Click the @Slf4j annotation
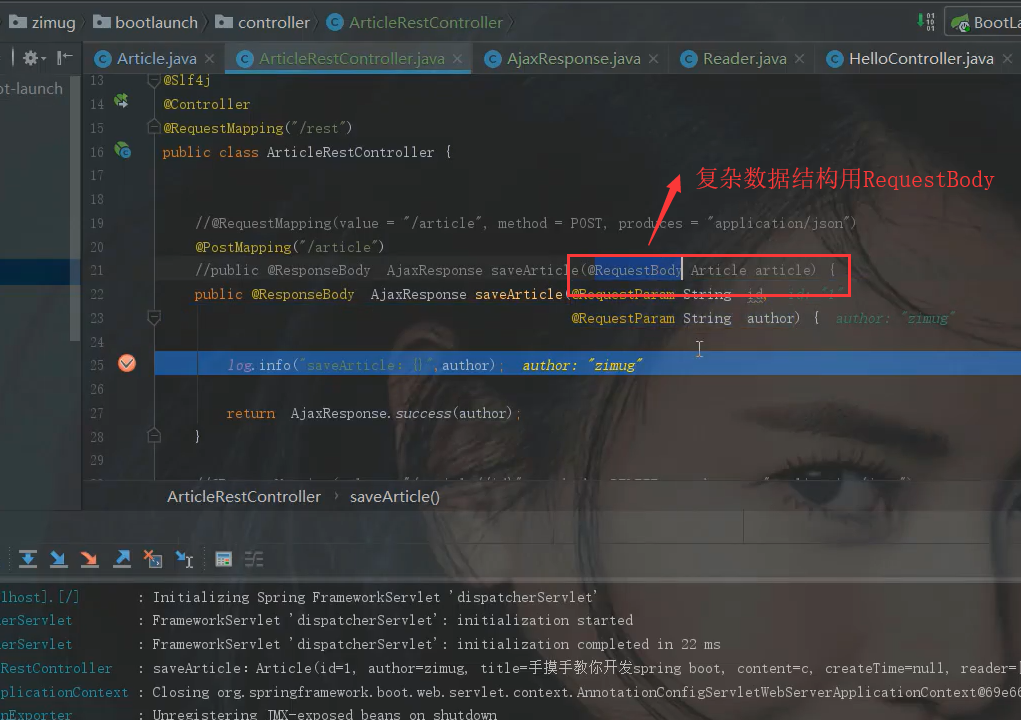The height and width of the screenshot is (720, 1021). point(186,80)
